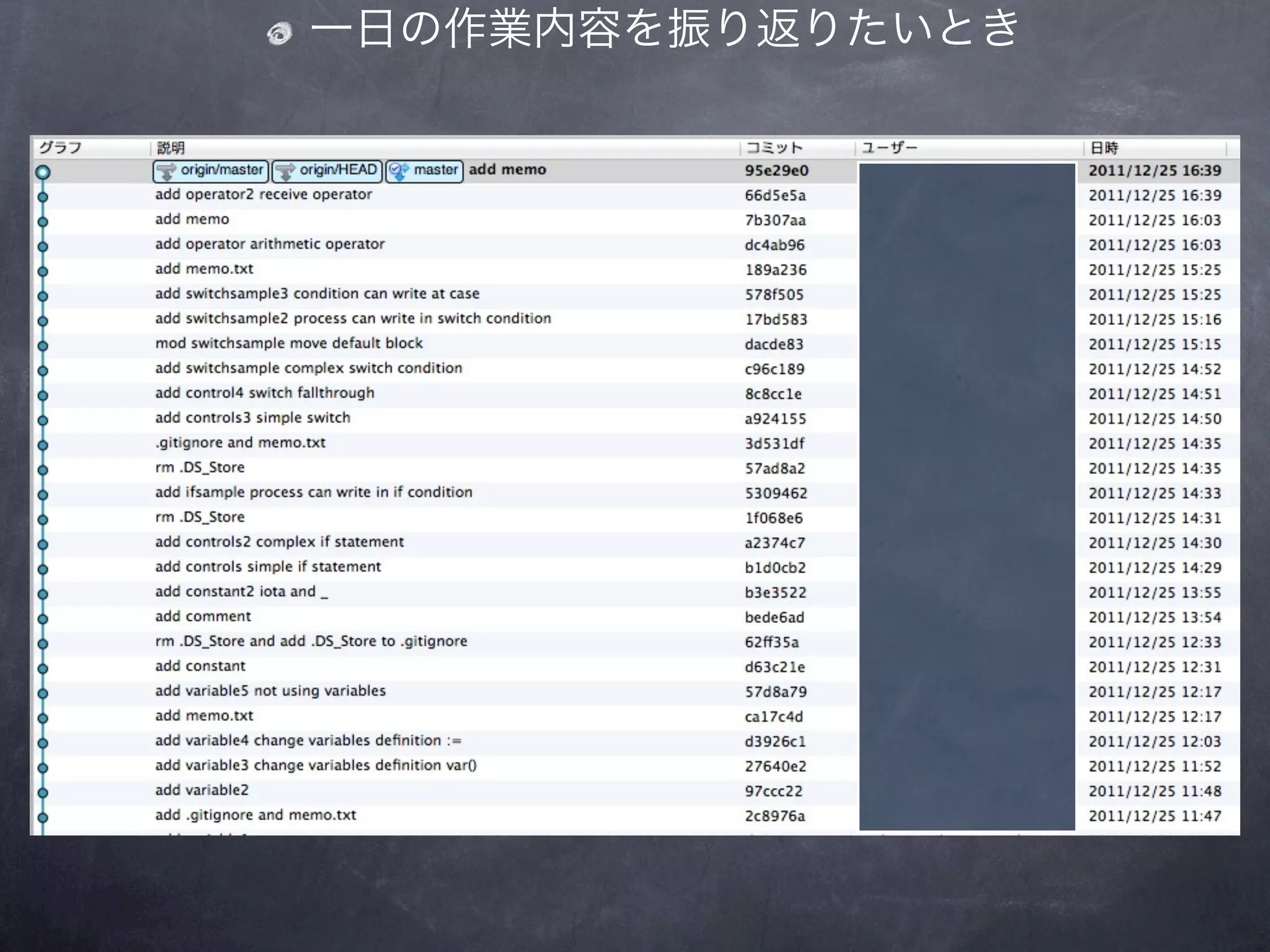The height and width of the screenshot is (952, 1270).
Task: Select 'add constant2 iota and _' commit
Action: click(x=241, y=592)
